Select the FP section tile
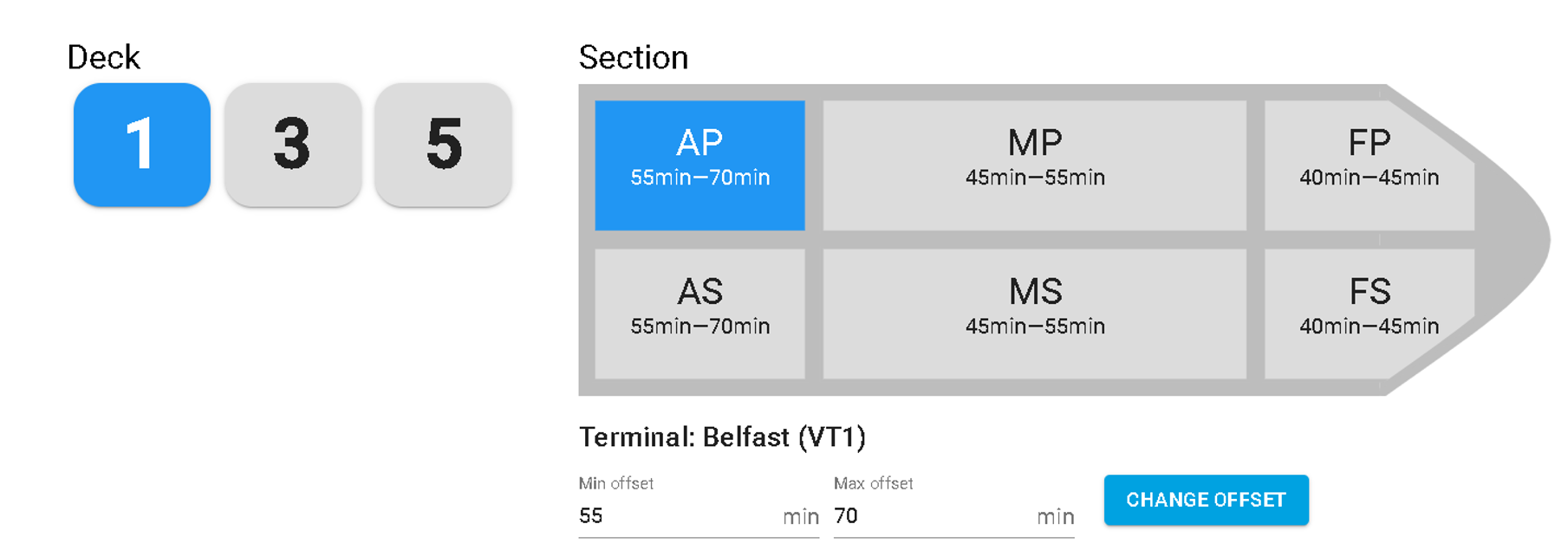 [1368, 165]
